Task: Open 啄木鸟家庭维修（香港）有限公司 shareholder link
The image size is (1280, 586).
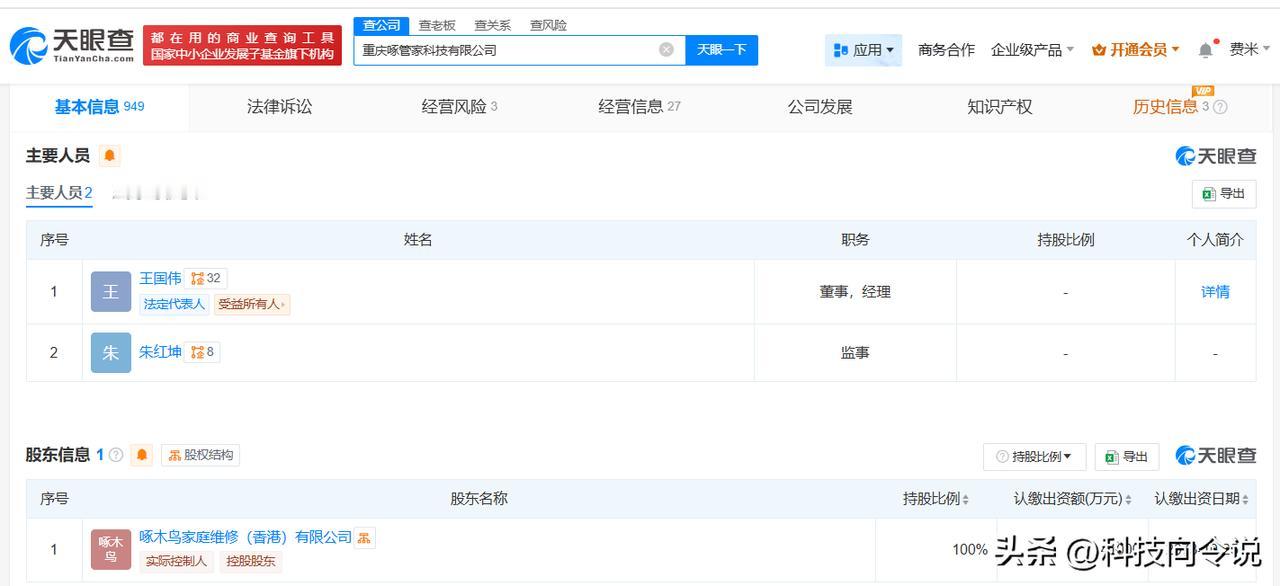Action: (245, 538)
